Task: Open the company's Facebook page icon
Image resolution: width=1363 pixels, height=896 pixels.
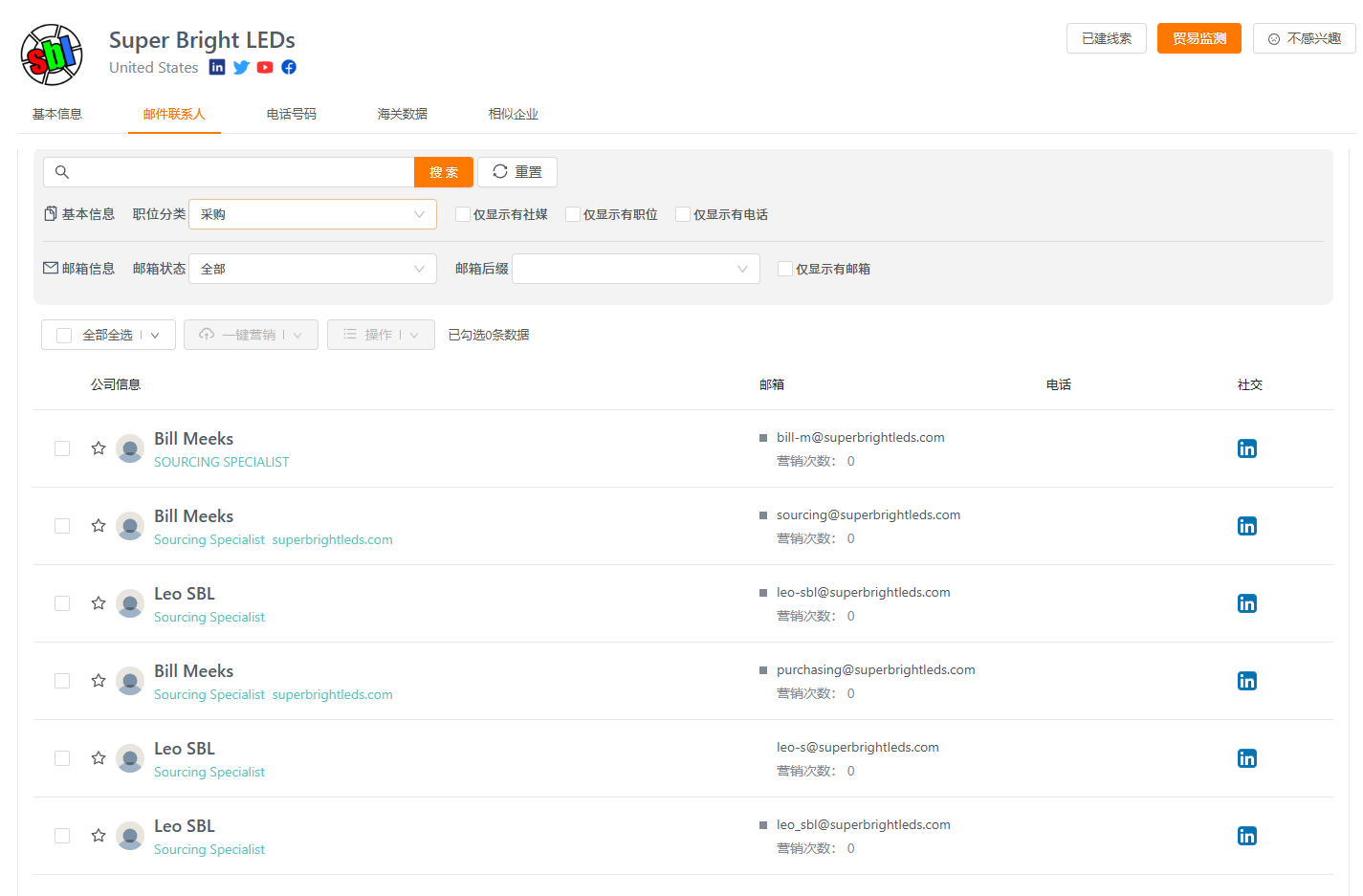Action: (x=289, y=67)
